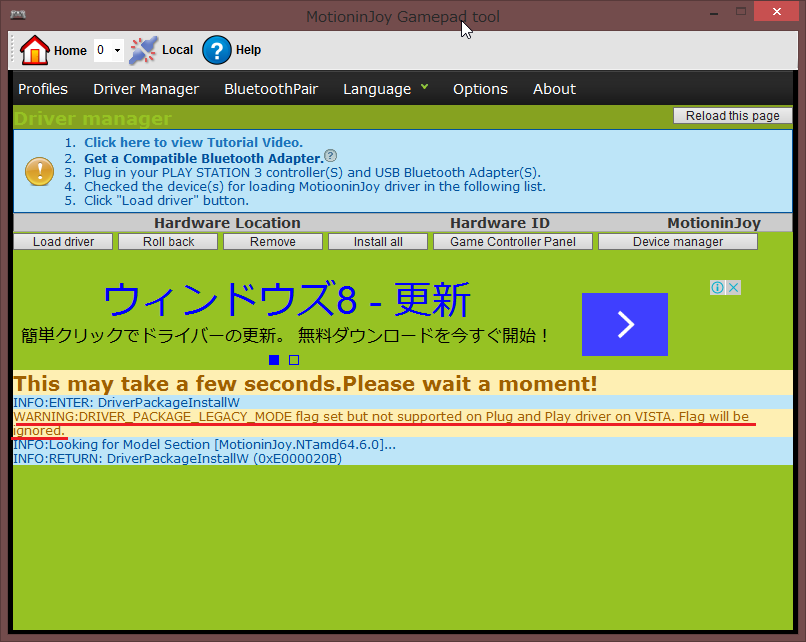806x642 pixels.
Task: Click the yellow warning exclamation icon
Action: pos(39,172)
